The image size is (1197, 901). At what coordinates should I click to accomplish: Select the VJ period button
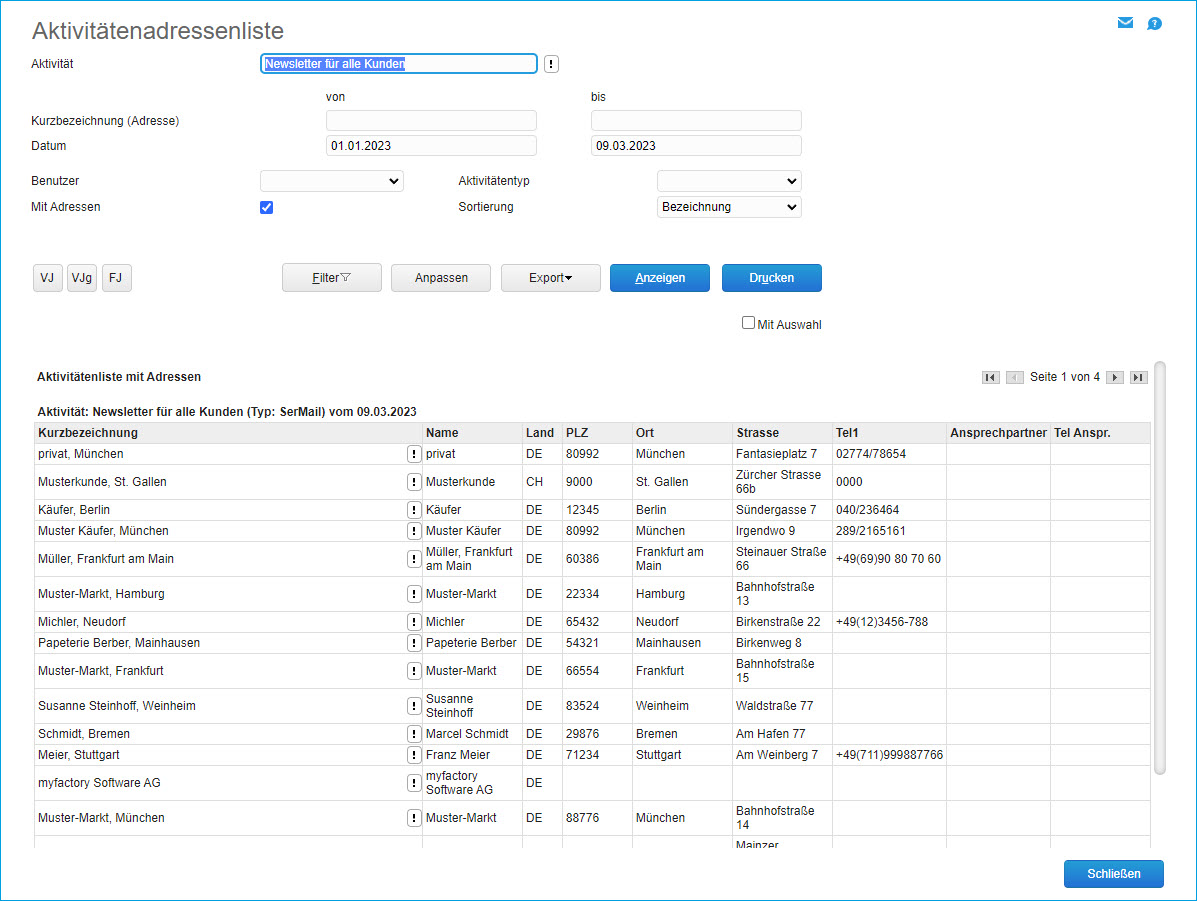click(47, 278)
